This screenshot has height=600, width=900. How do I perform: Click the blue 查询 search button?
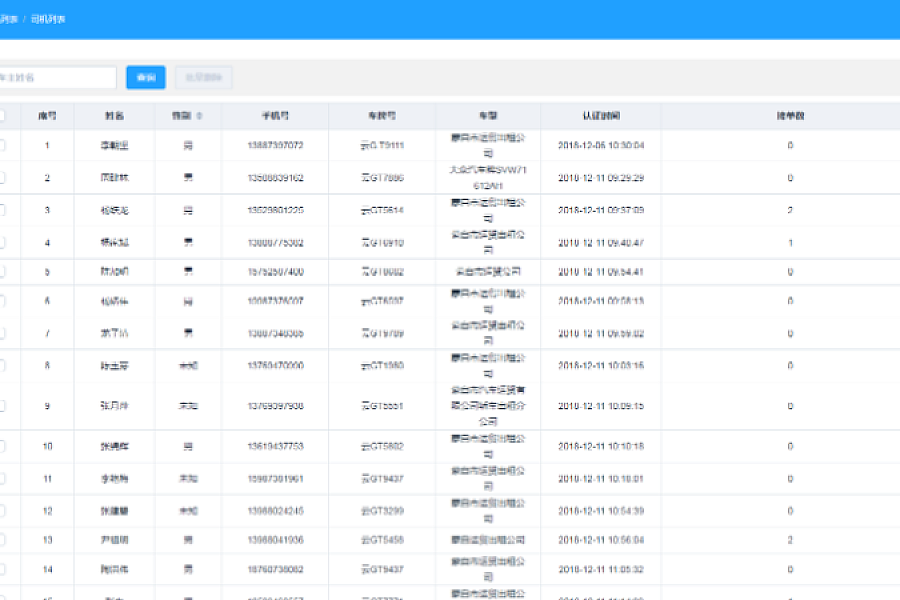[146, 78]
